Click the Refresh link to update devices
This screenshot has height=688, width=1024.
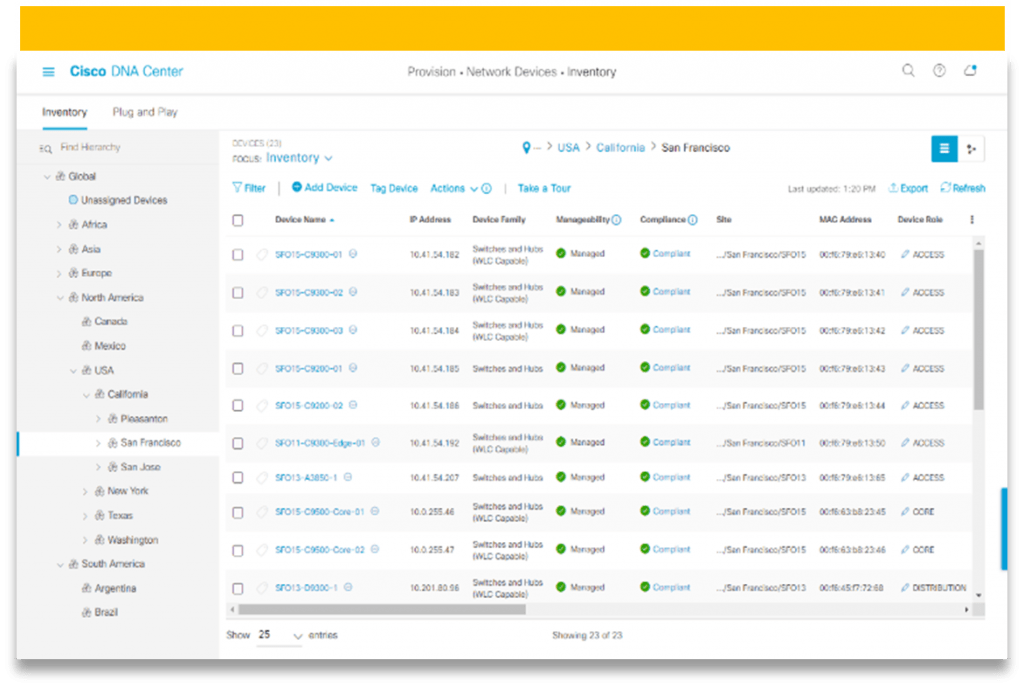962,188
